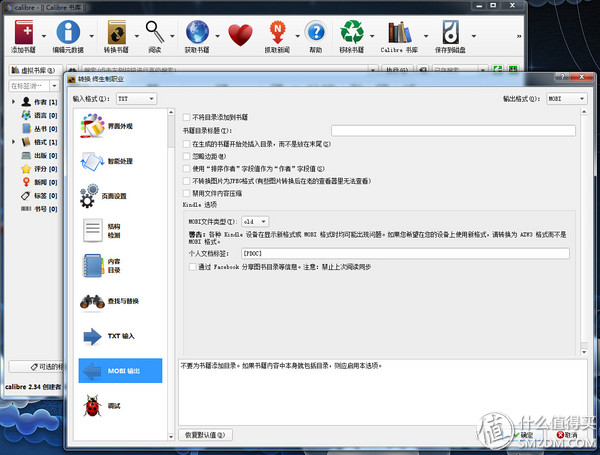Select Publisher (出版) in tag browser
This screenshot has width=600, height=455.
[39, 155]
